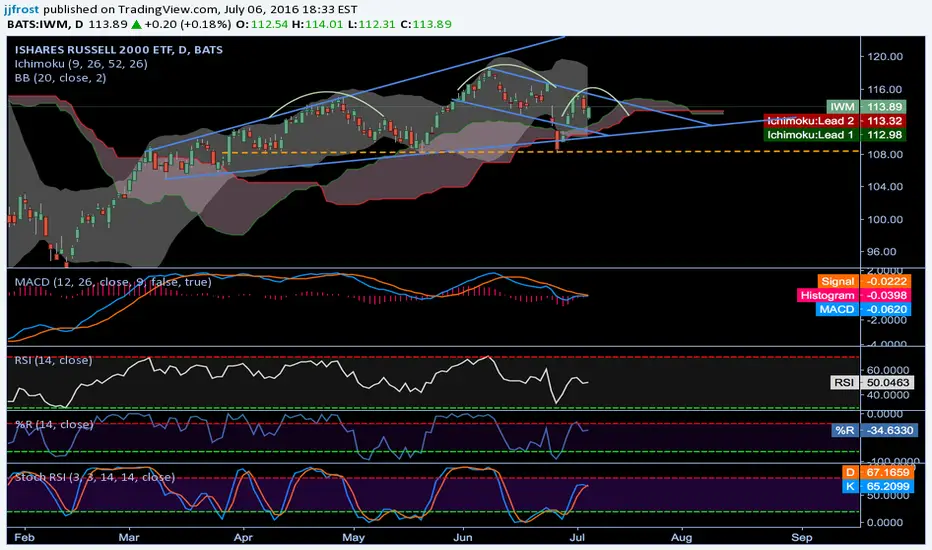This screenshot has height=550, width=932.
Task: Click the low price L:112.31 value
Action: click(371, 24)
